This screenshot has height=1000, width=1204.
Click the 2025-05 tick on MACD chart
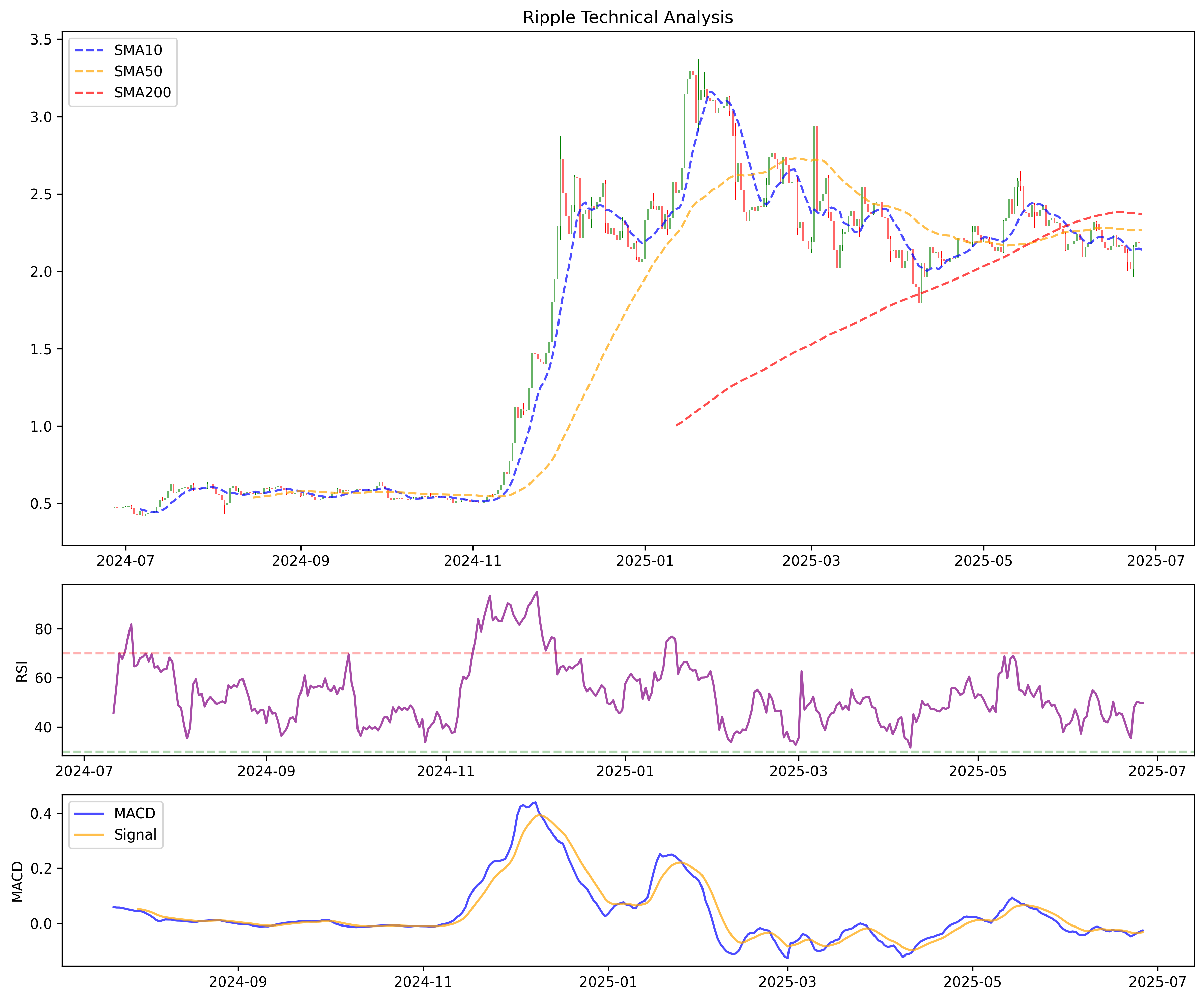(972, 982)
